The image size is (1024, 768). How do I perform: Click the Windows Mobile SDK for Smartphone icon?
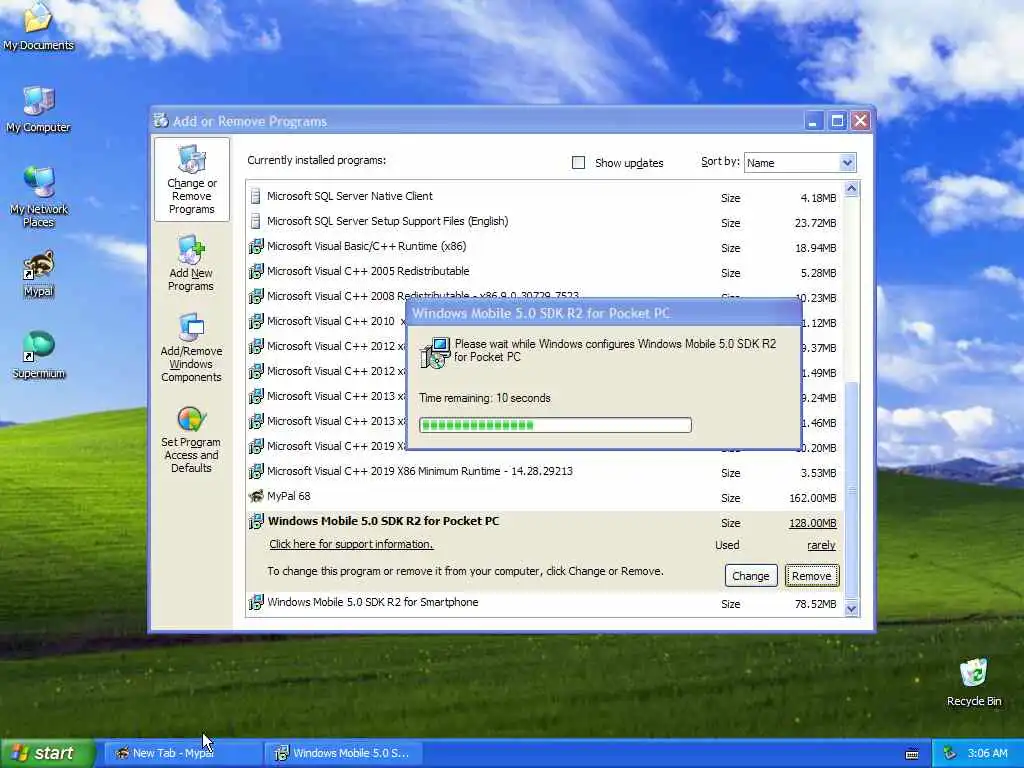pos(256,602)
